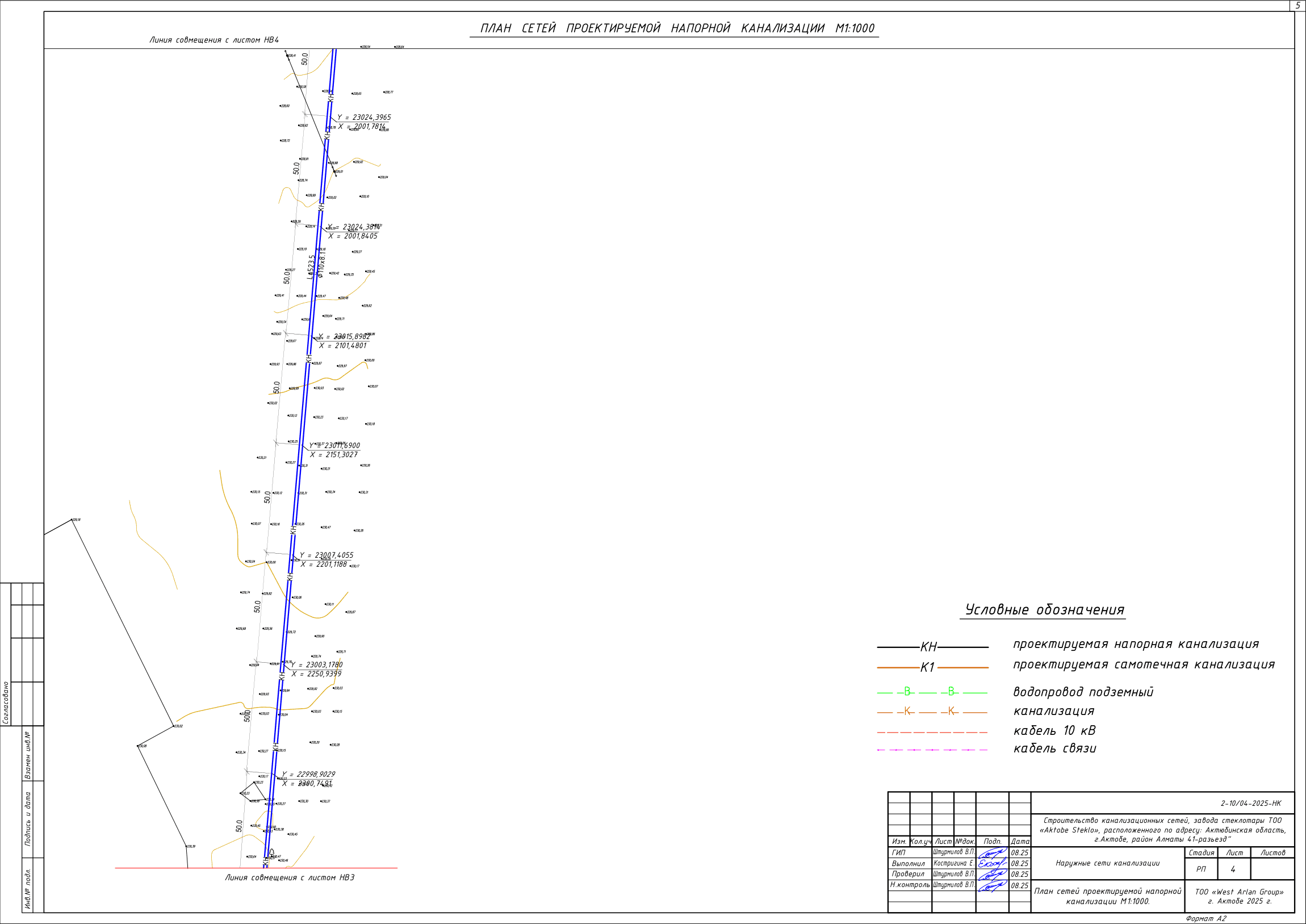The image size is (1306, 924).
Task: Click coordinate label Y = 22998,9029
Action: coord(308,775)
